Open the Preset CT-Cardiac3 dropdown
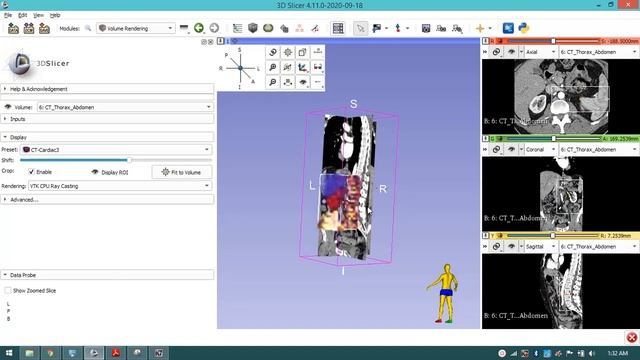This screenshot has width=640, height=360. tap(116, 150)
